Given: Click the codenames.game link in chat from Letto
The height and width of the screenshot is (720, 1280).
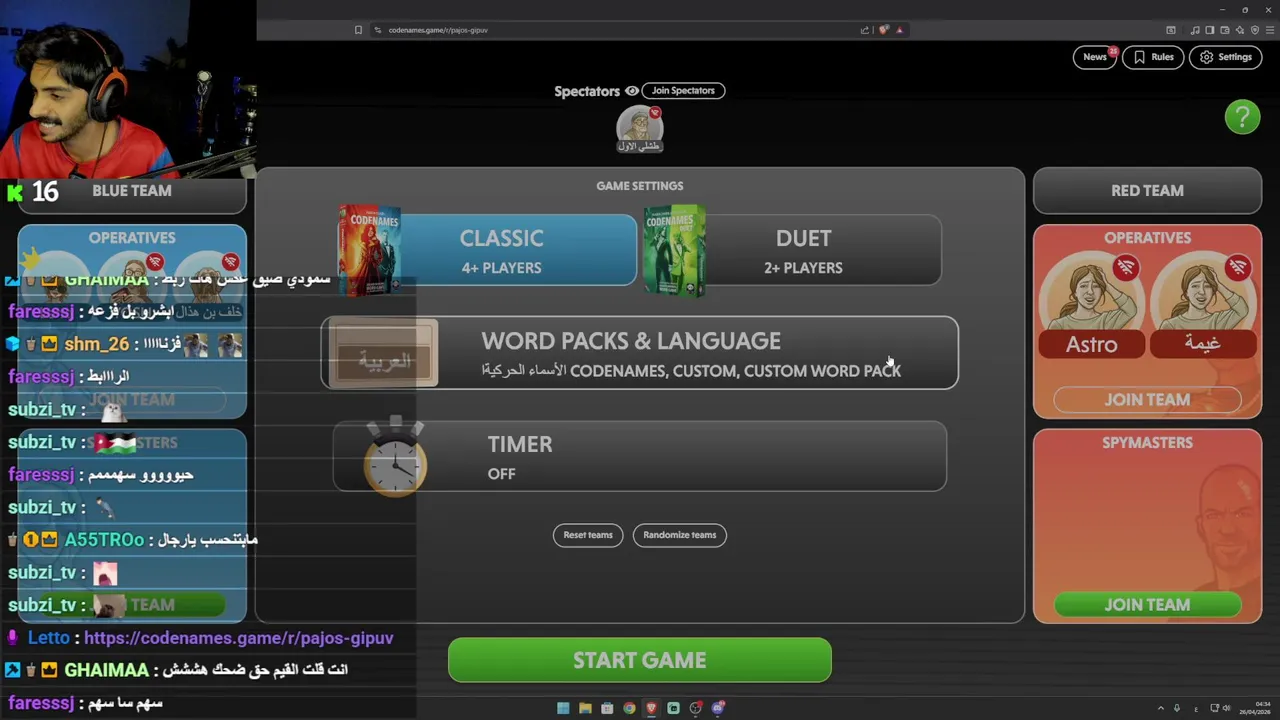Looking at the screenshot, I should [239, 638].
